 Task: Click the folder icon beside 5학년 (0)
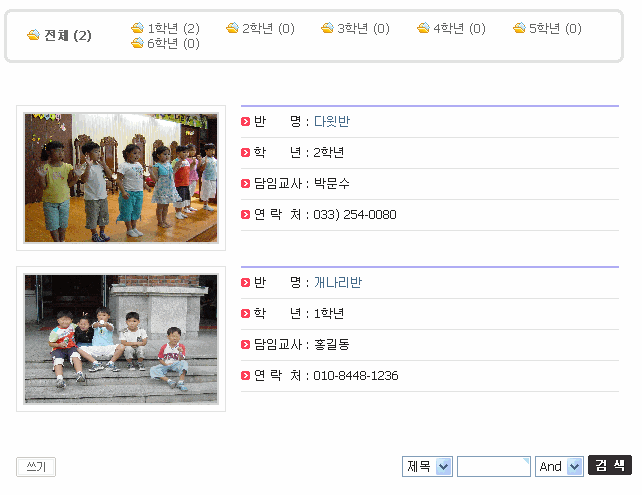pos(519,28)
